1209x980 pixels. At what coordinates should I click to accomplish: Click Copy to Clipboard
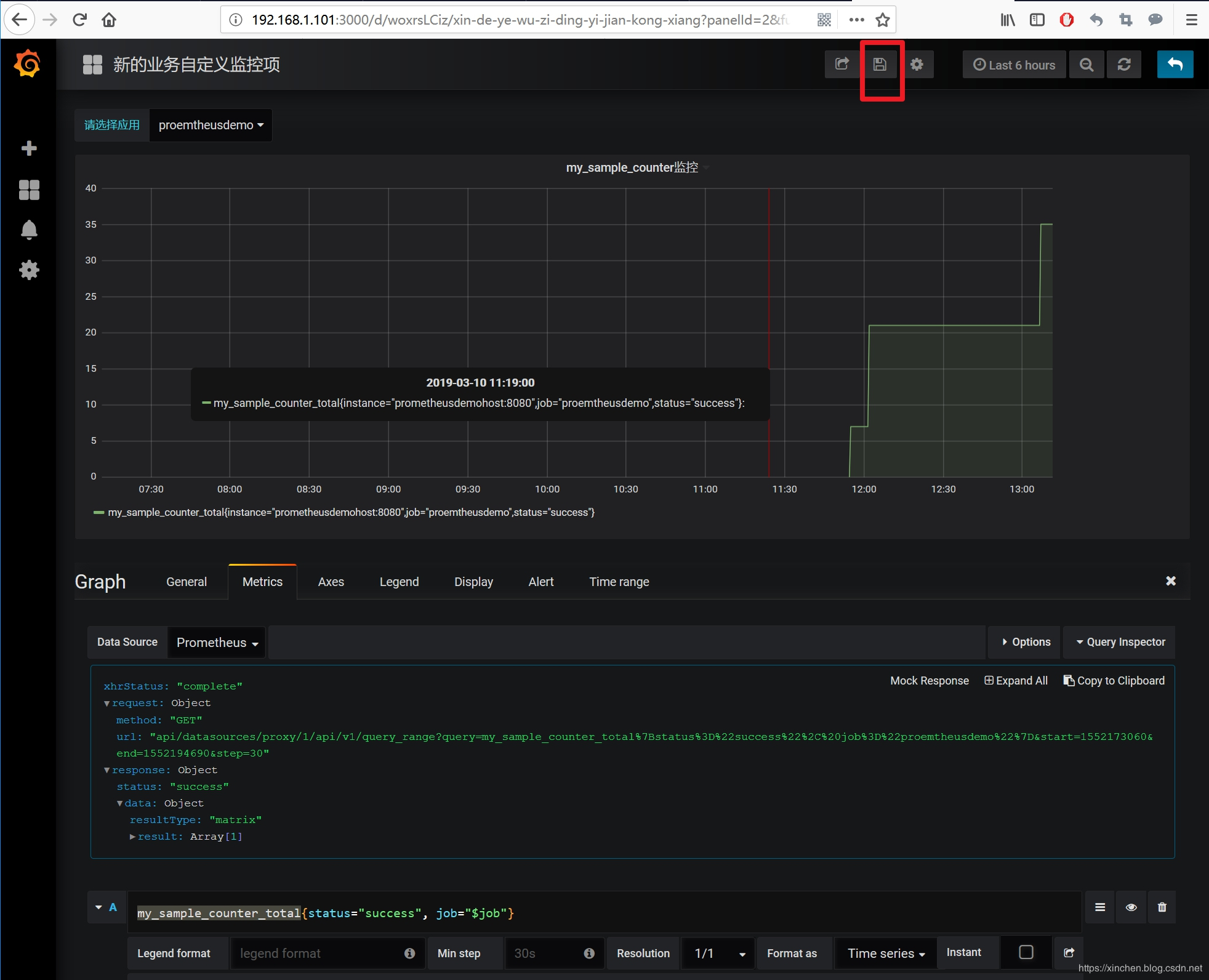click(1114, 681)
